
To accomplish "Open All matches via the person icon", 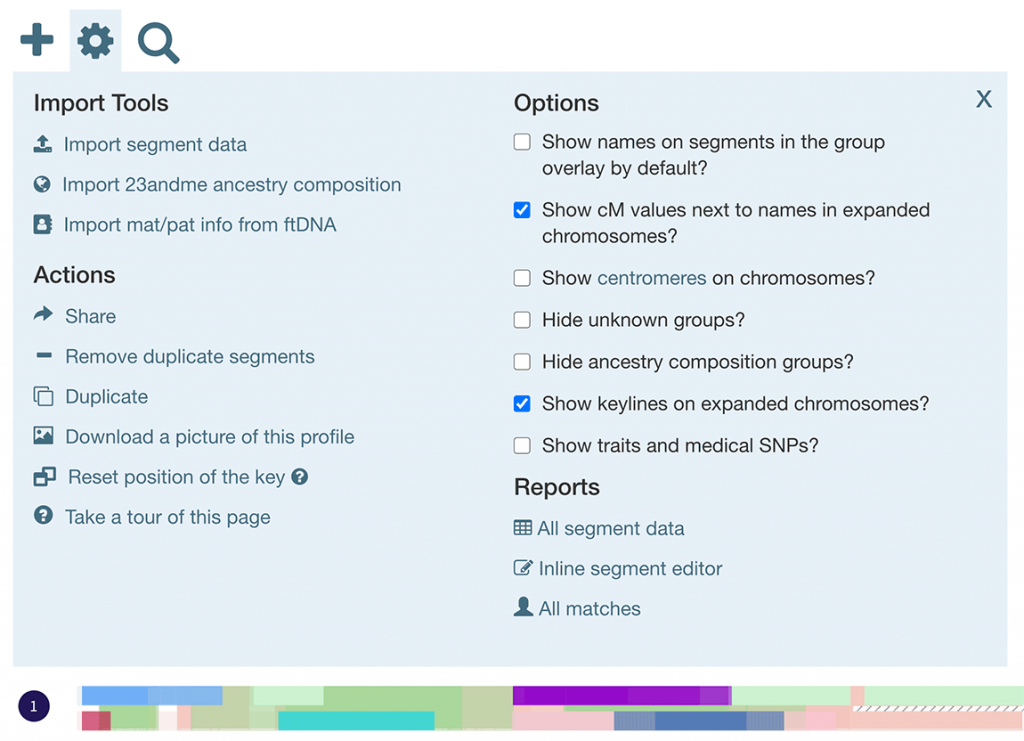I will 522,607.
